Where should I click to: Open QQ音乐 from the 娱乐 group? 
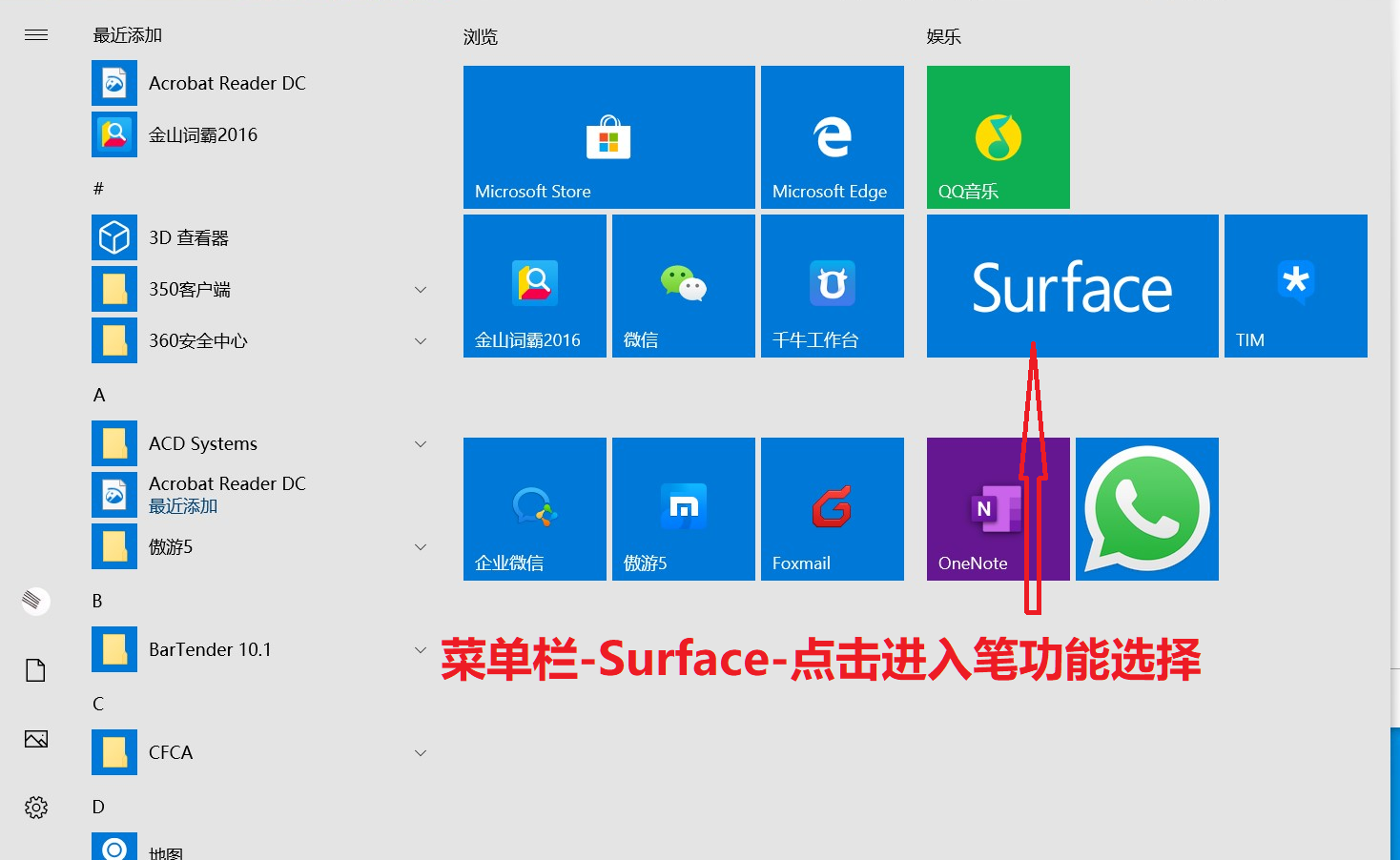(x=998, y=136)
